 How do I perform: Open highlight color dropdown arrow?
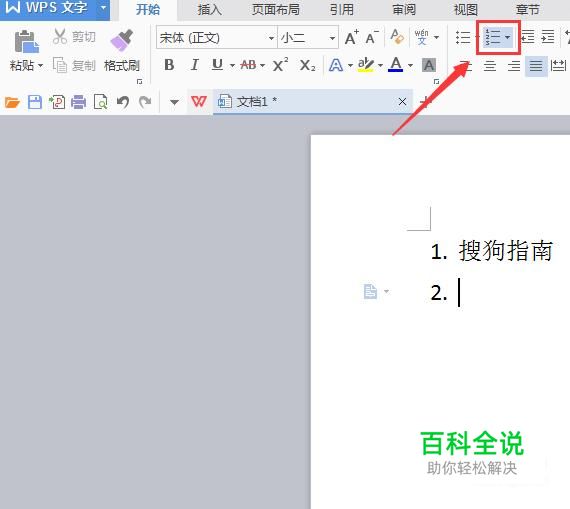[x=380, y=66]
